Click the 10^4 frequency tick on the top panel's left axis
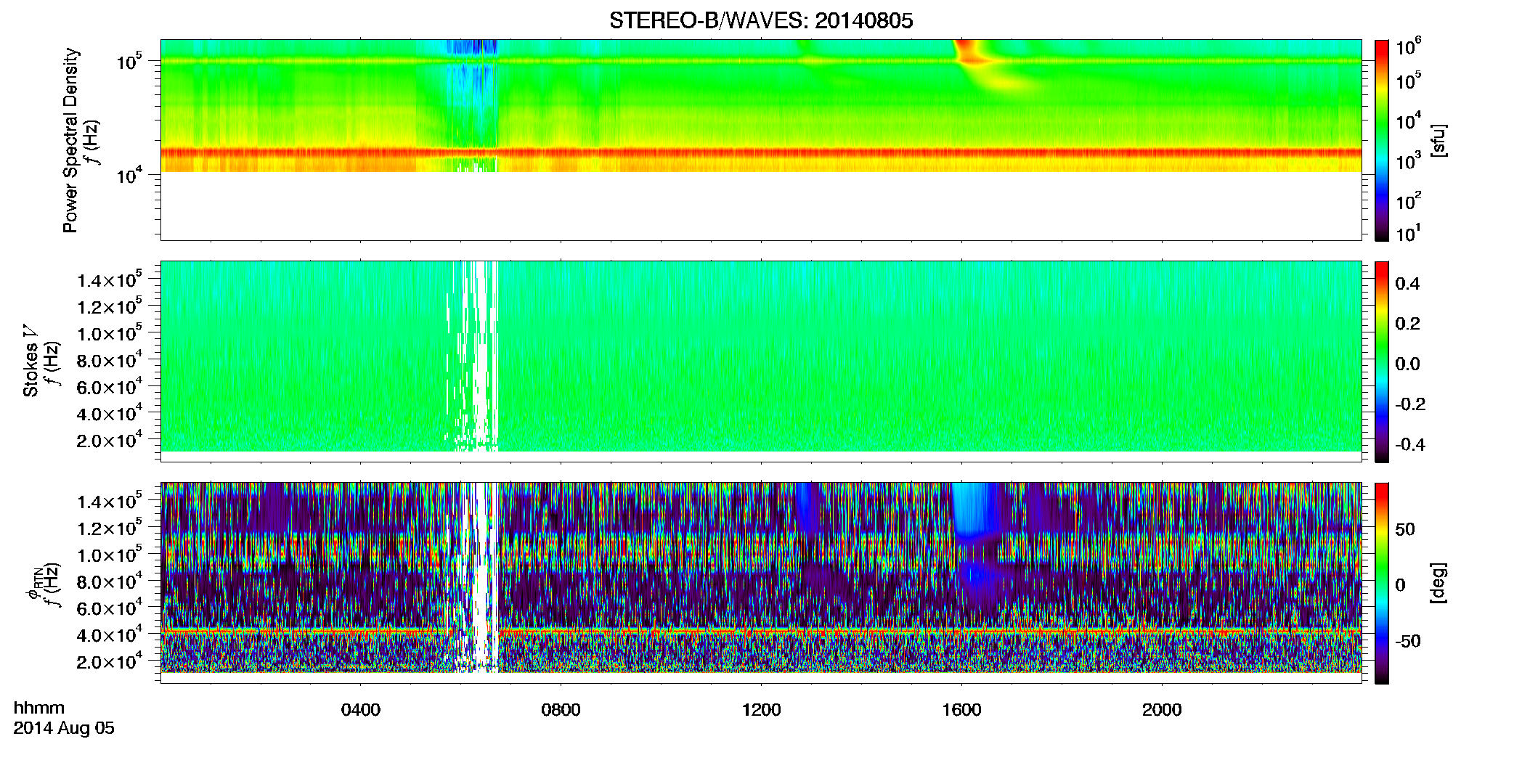 (x=129, y=174)
